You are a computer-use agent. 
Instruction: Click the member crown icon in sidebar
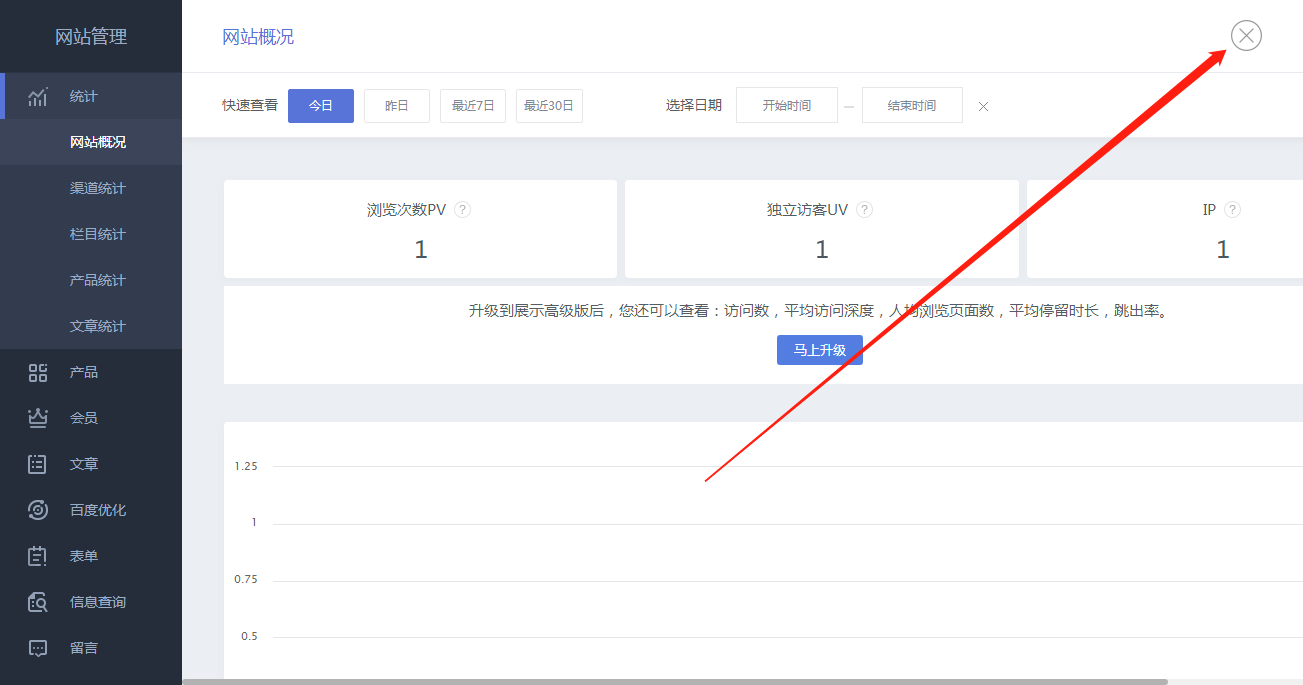[x=38, y=418]
